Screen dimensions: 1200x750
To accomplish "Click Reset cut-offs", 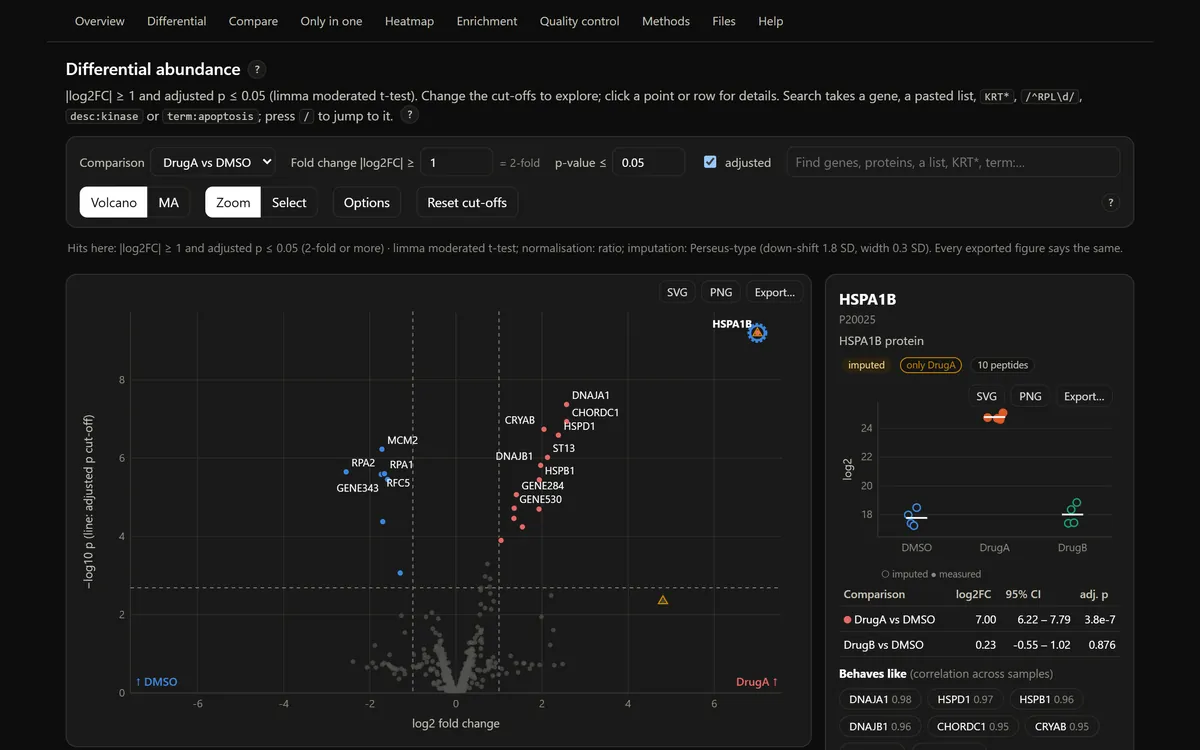I will point(467,202).
